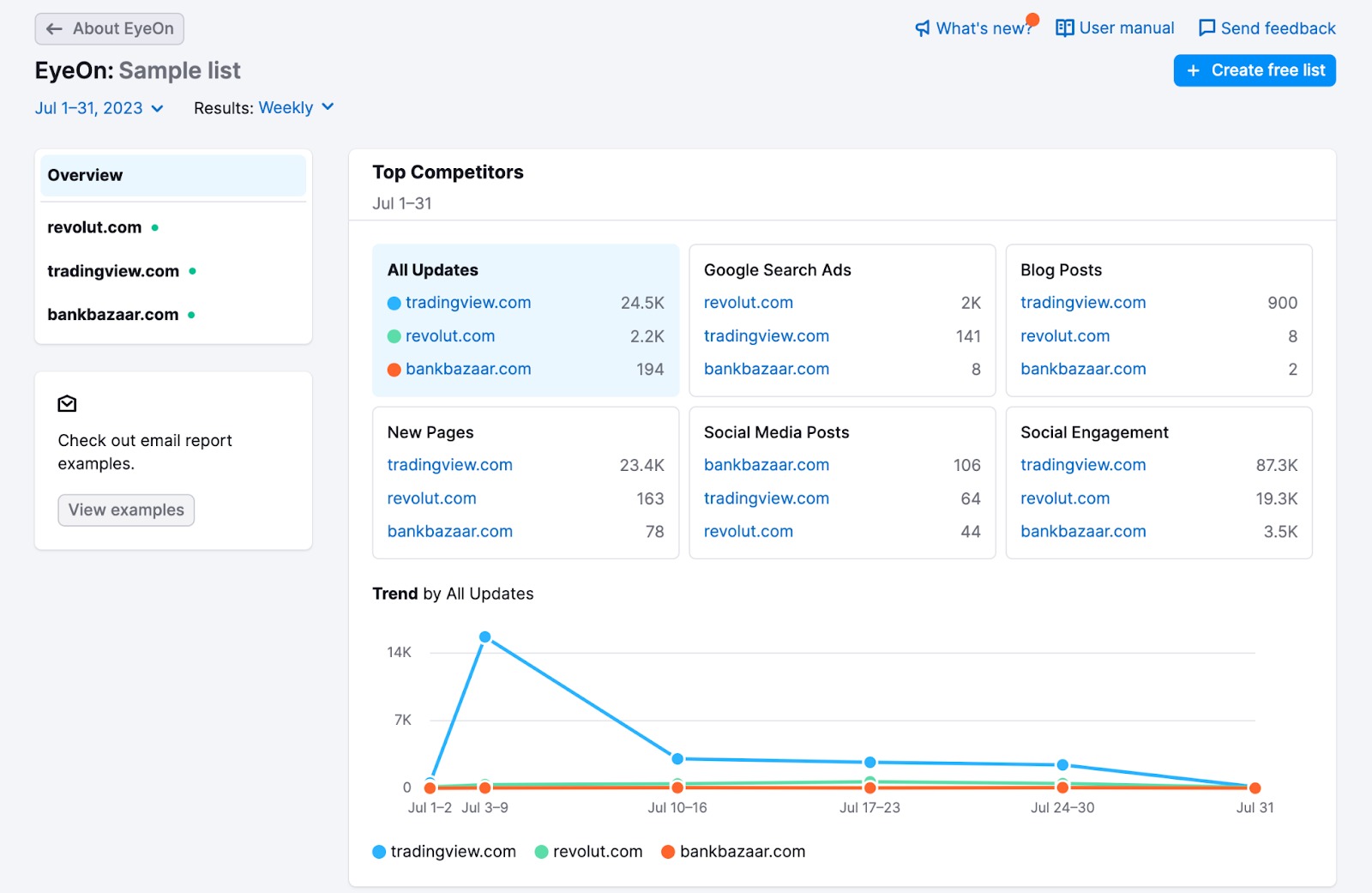This screenshot has width=1372, height=893.
Task: Click the 87.3K value in Social Engagement
Action: [1277, 465]
